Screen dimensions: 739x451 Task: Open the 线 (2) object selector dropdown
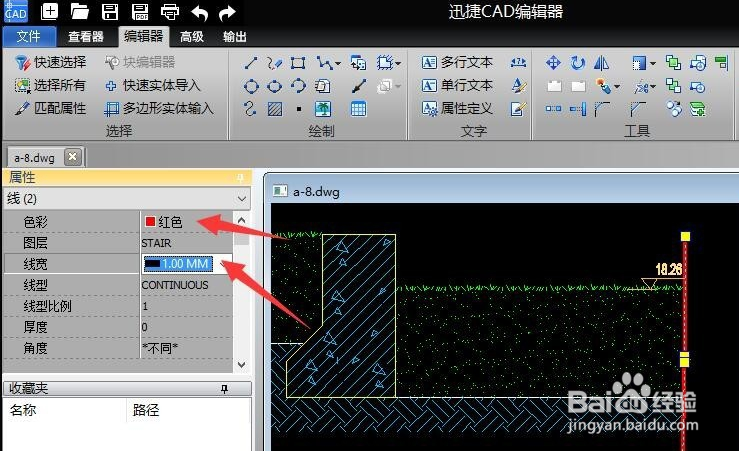(242, 199)
